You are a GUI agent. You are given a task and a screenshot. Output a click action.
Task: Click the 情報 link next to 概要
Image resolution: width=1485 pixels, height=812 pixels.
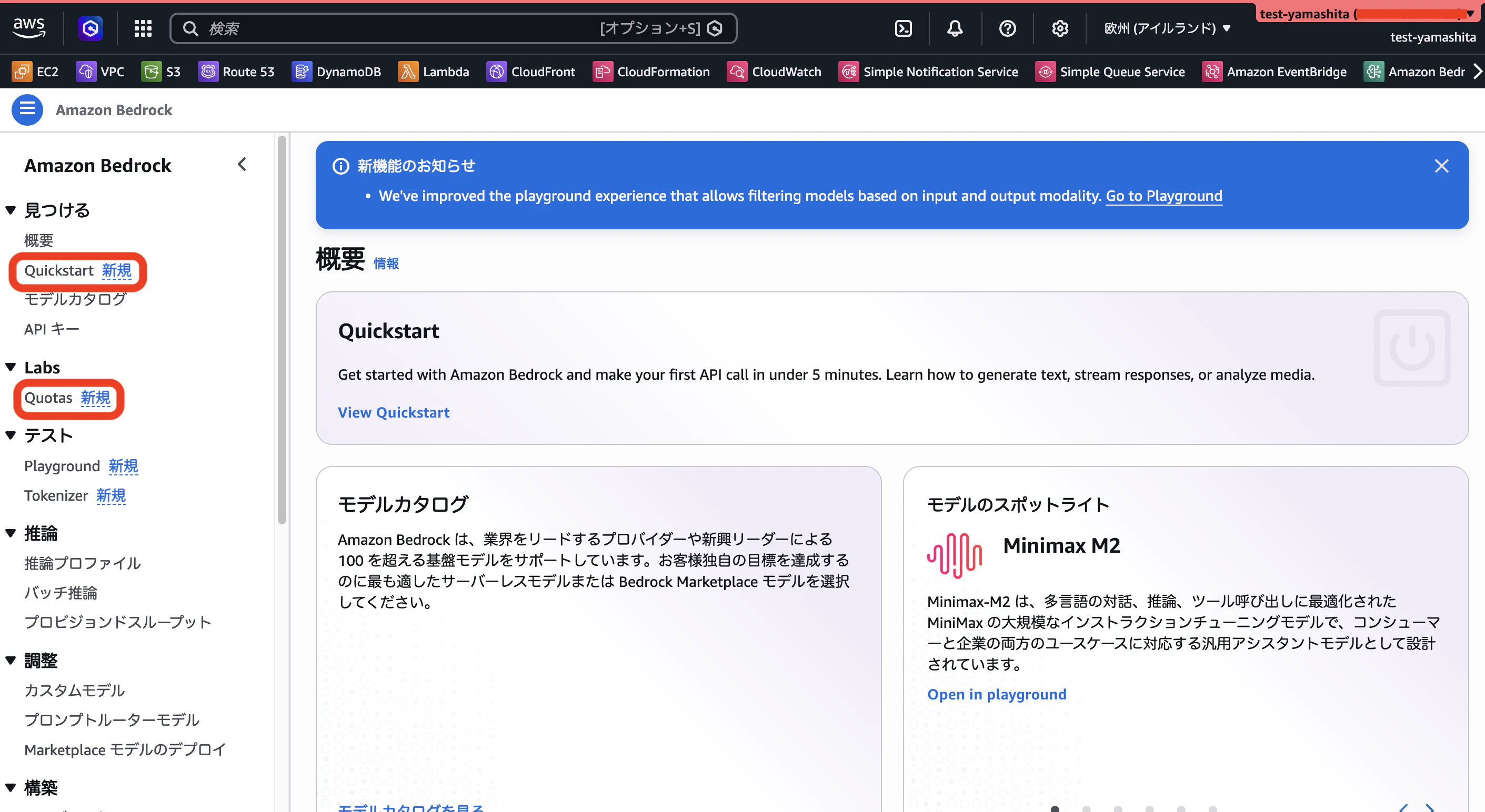coord(386,263)
